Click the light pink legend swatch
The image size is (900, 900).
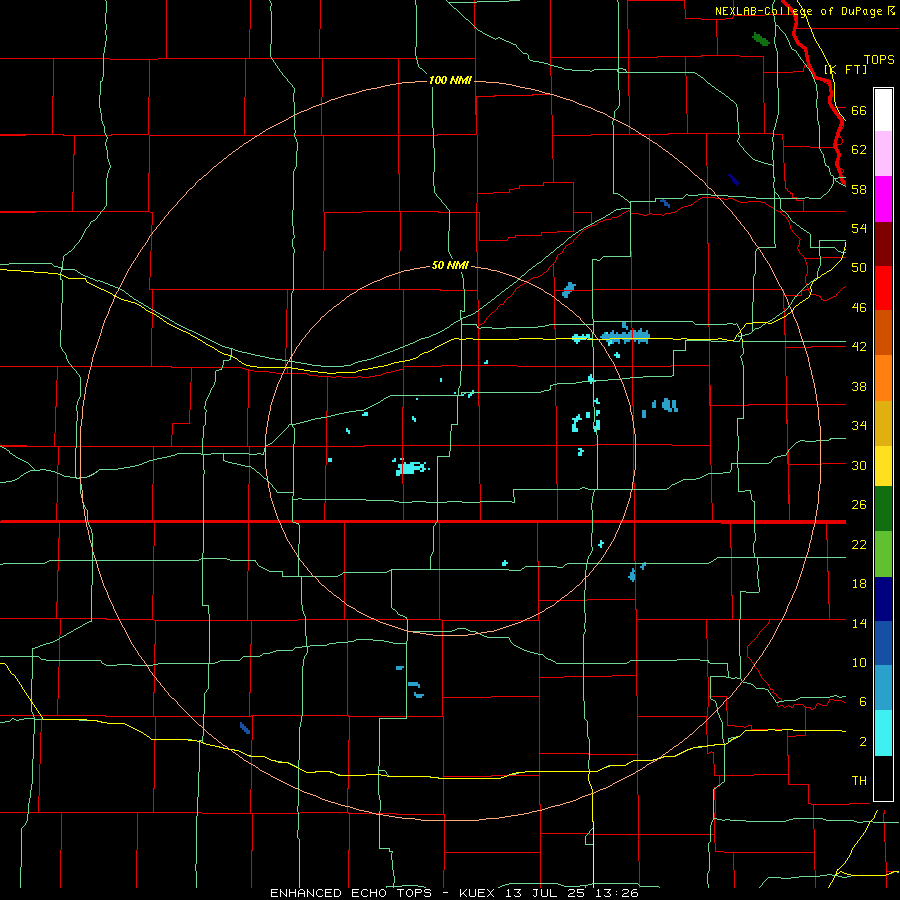click(883, 153)
